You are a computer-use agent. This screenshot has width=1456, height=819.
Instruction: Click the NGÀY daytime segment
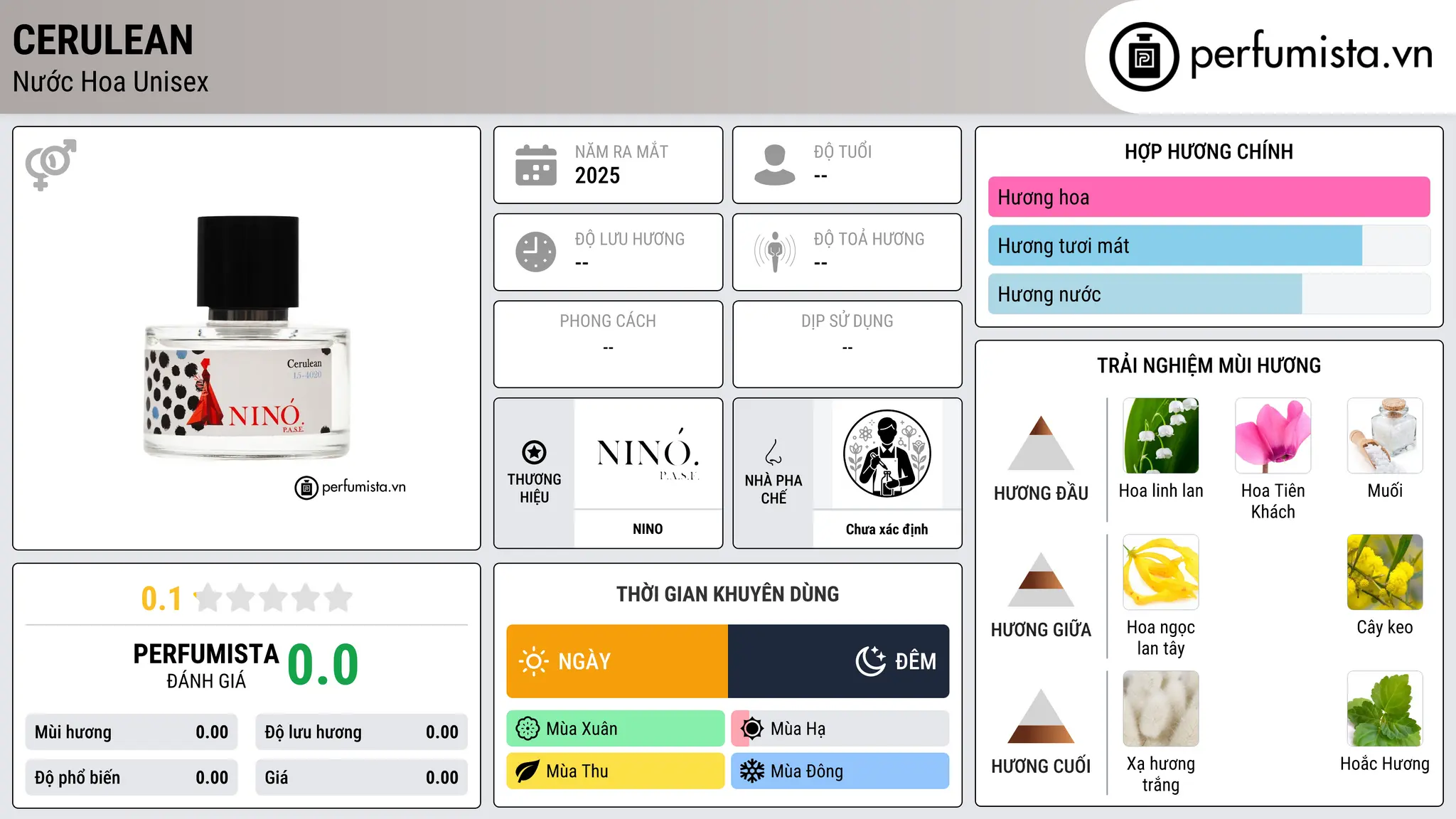tap(617, 661)
